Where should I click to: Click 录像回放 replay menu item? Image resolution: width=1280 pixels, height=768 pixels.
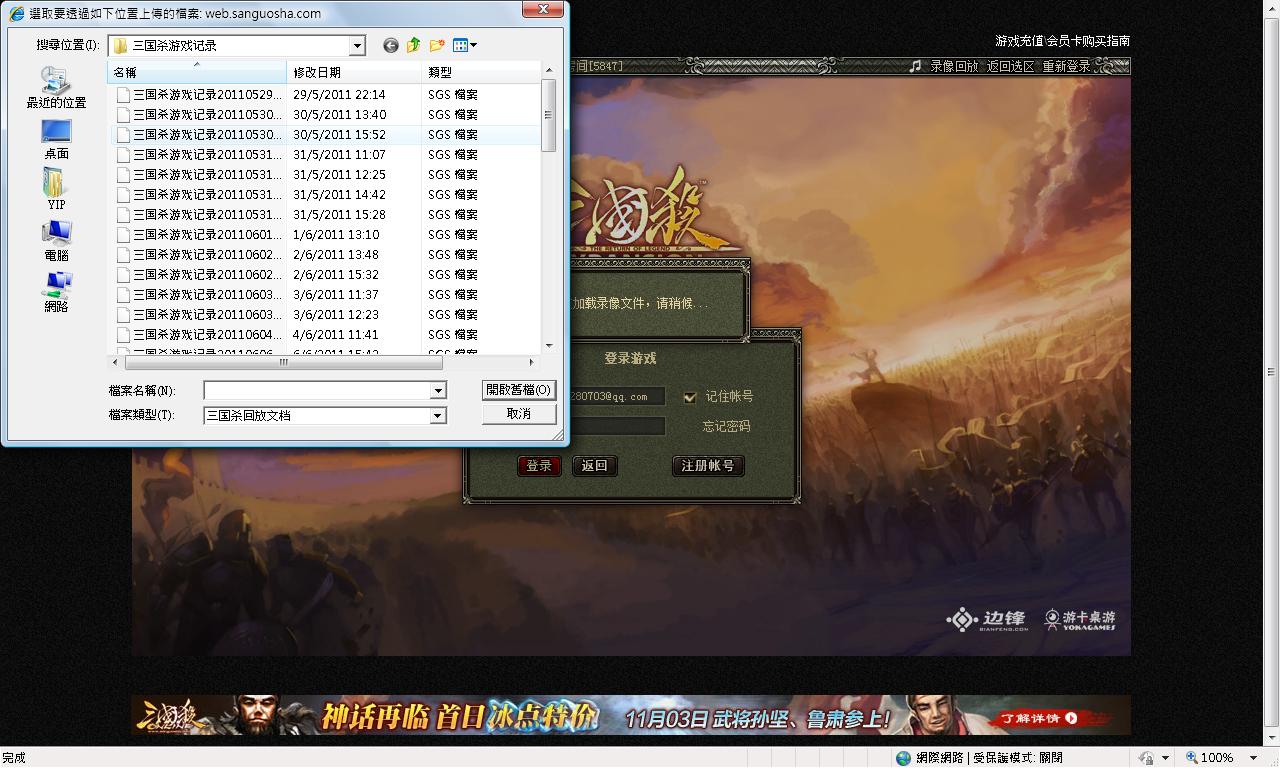point(954,66)
